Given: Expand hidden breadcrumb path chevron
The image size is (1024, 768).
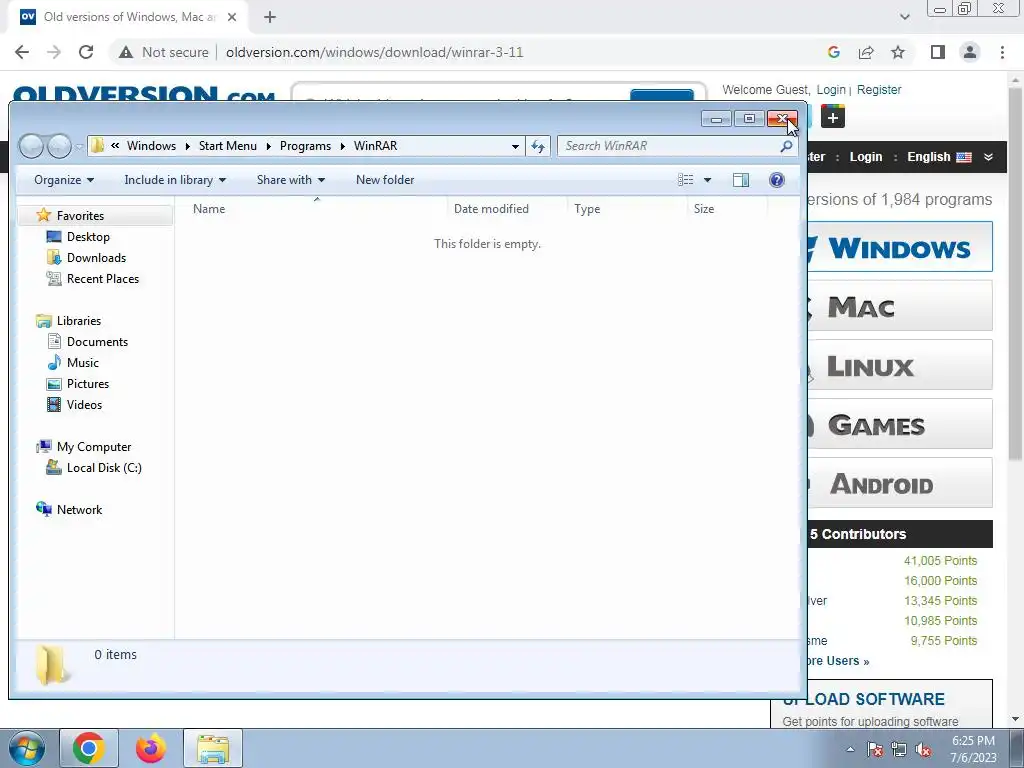Looking at the screenshot, I should [115, 146].
